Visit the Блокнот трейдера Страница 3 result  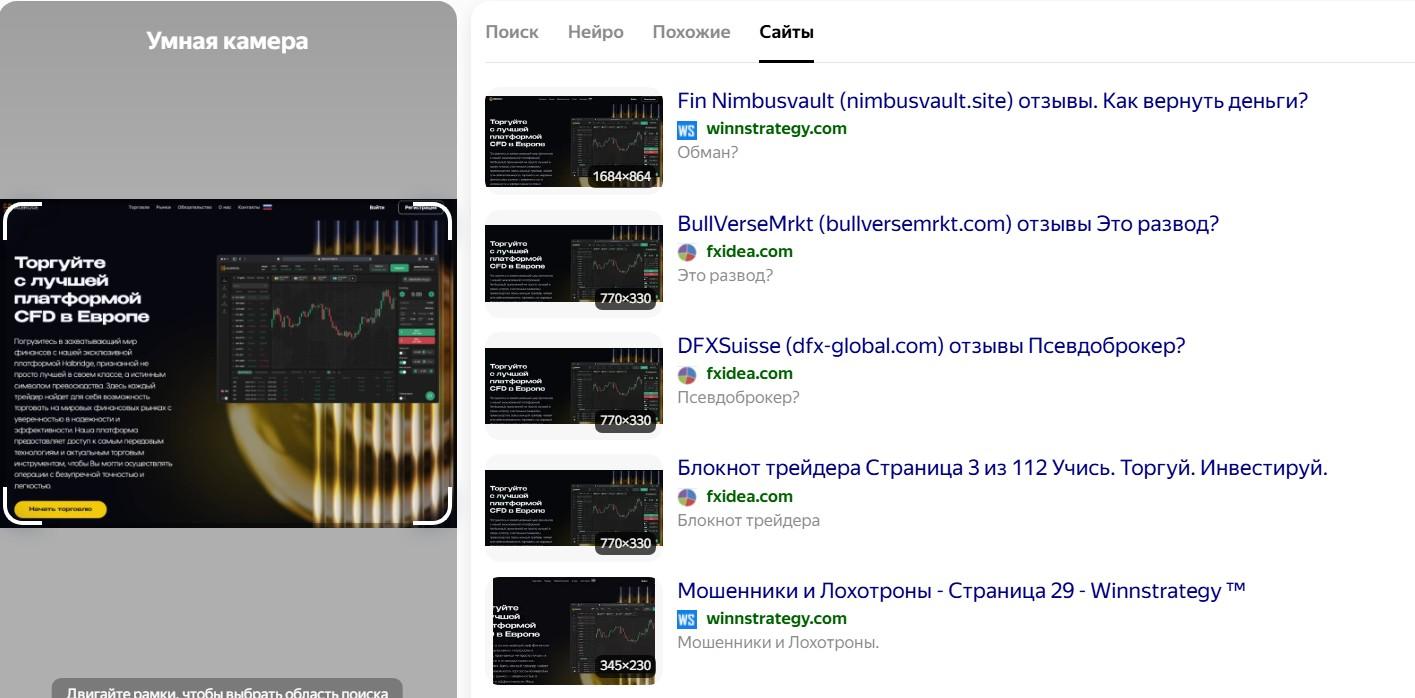[1002, 468]
